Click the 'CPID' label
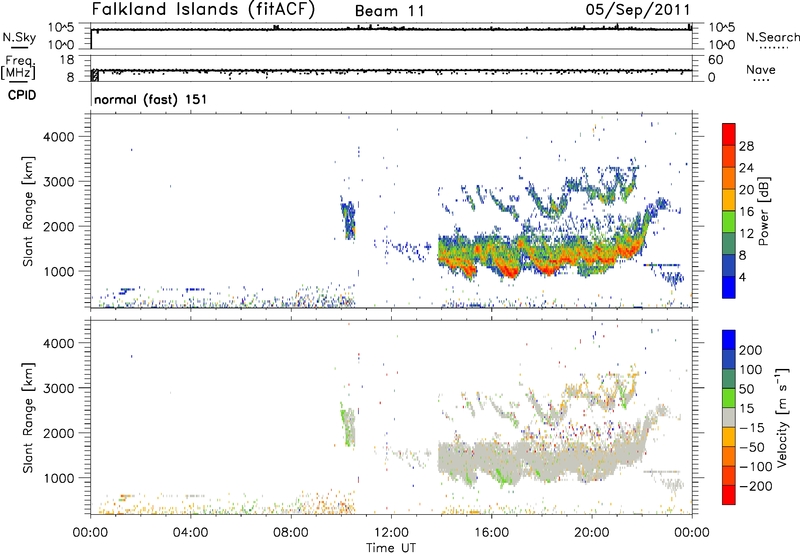Image resolution: width=800 pixels, height=554 pixels. 22,95
